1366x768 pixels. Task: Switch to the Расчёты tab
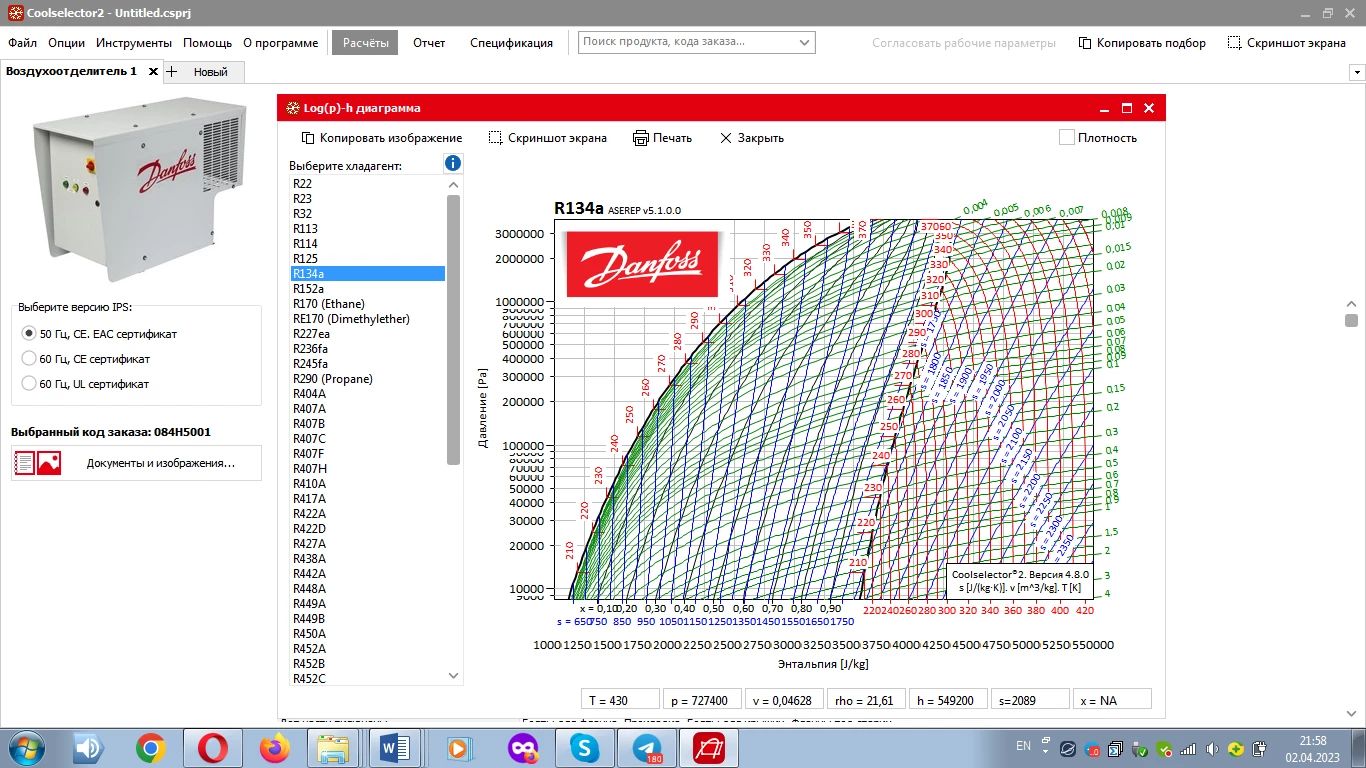point(365,42)
